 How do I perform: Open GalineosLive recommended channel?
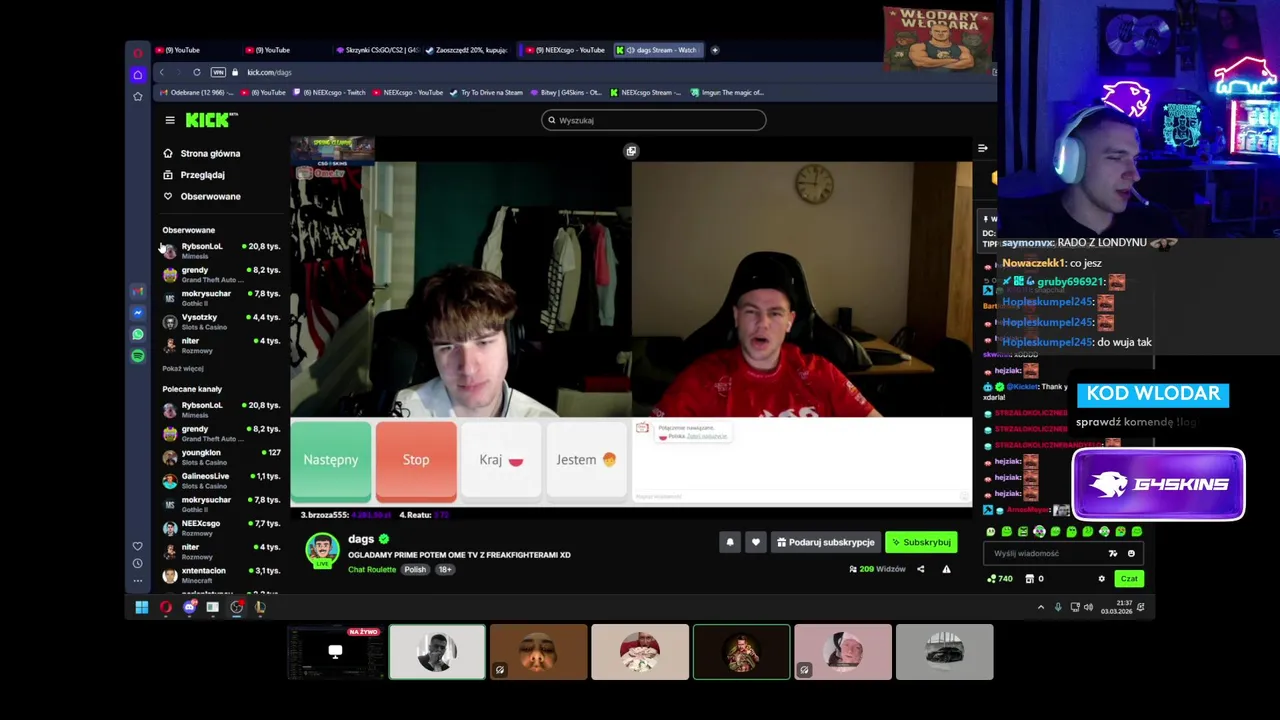pos(221,480)
